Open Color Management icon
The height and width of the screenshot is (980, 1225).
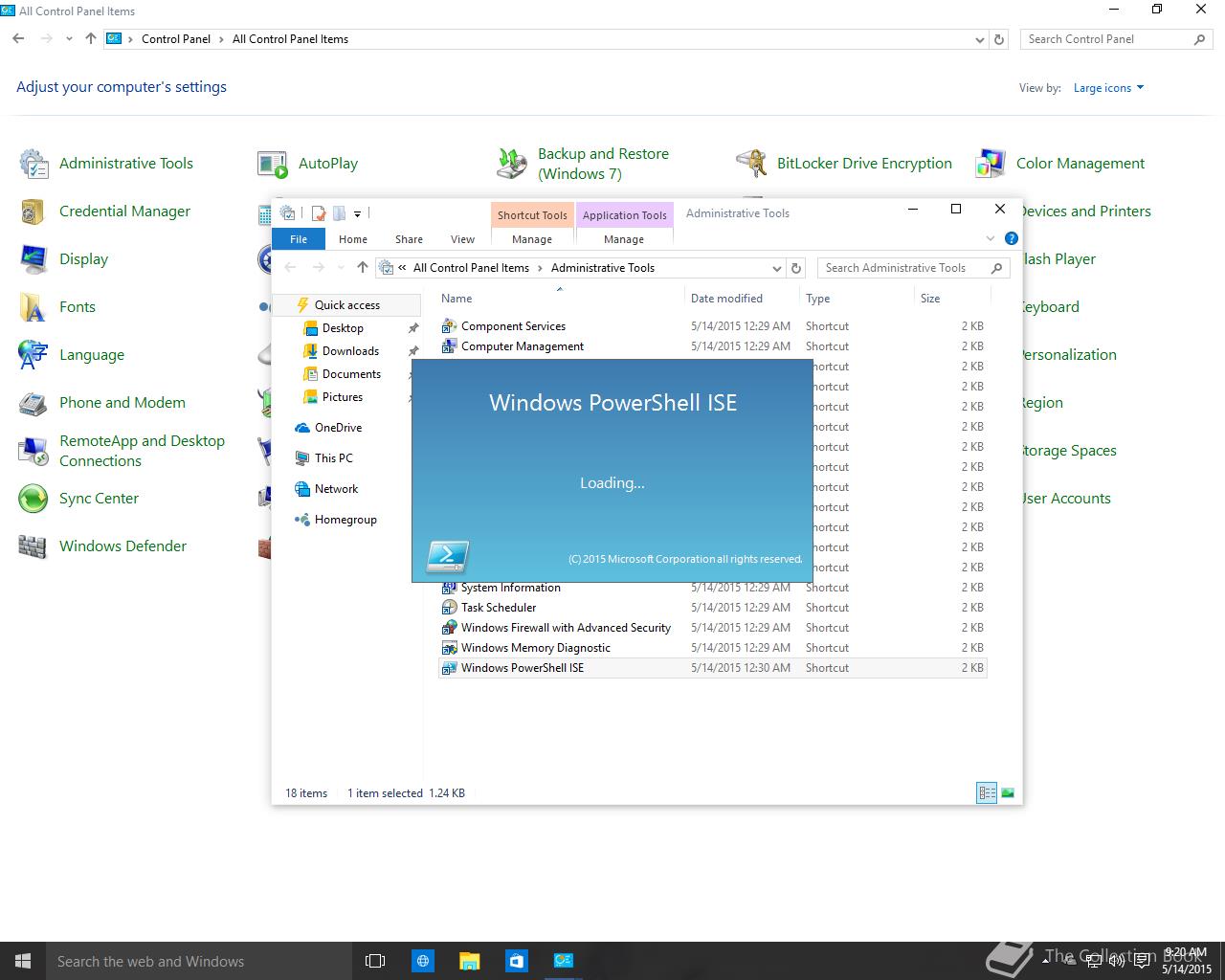click(x=991, y=164)
